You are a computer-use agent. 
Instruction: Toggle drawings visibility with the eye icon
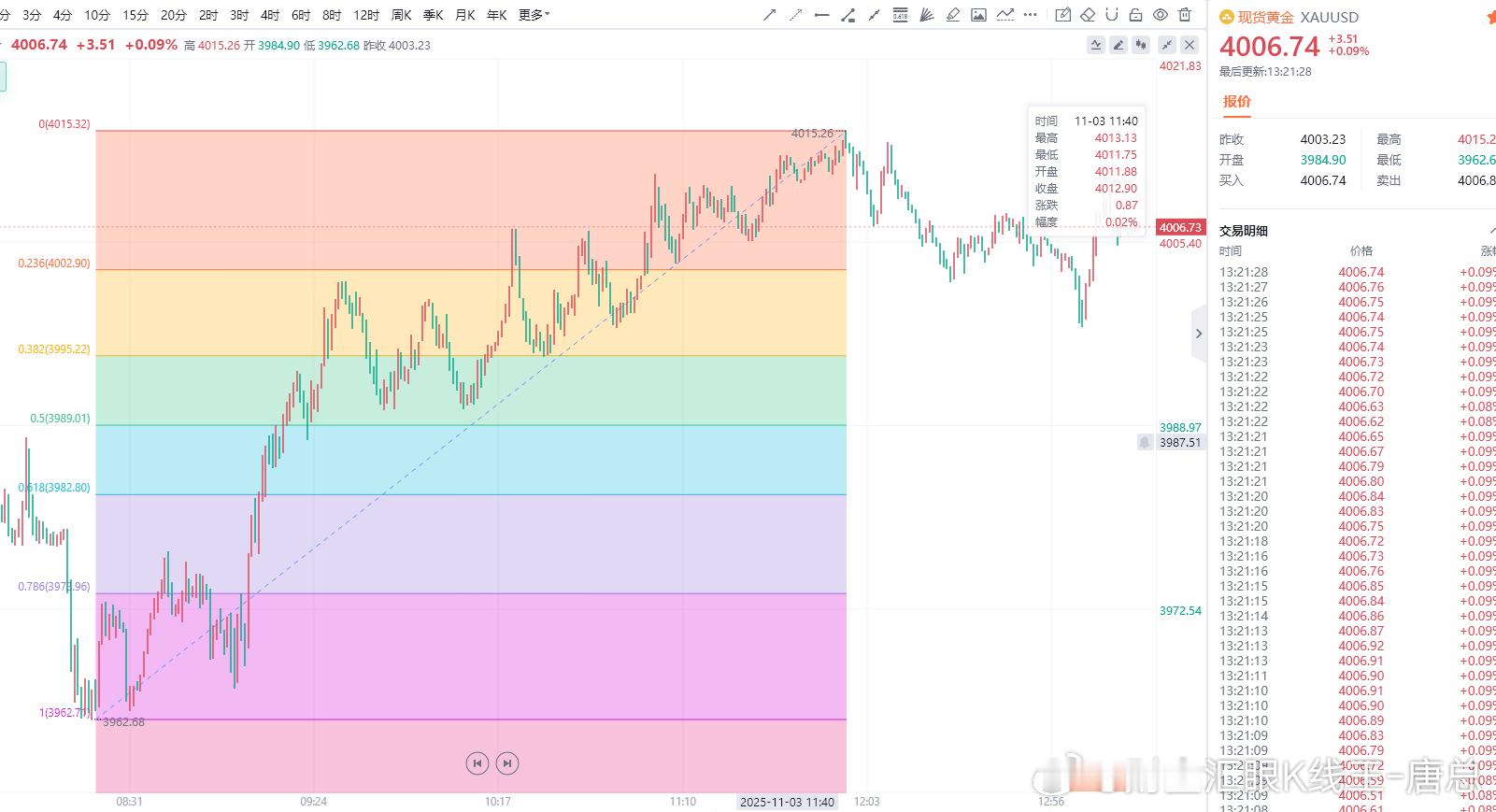pos(1161,15)
